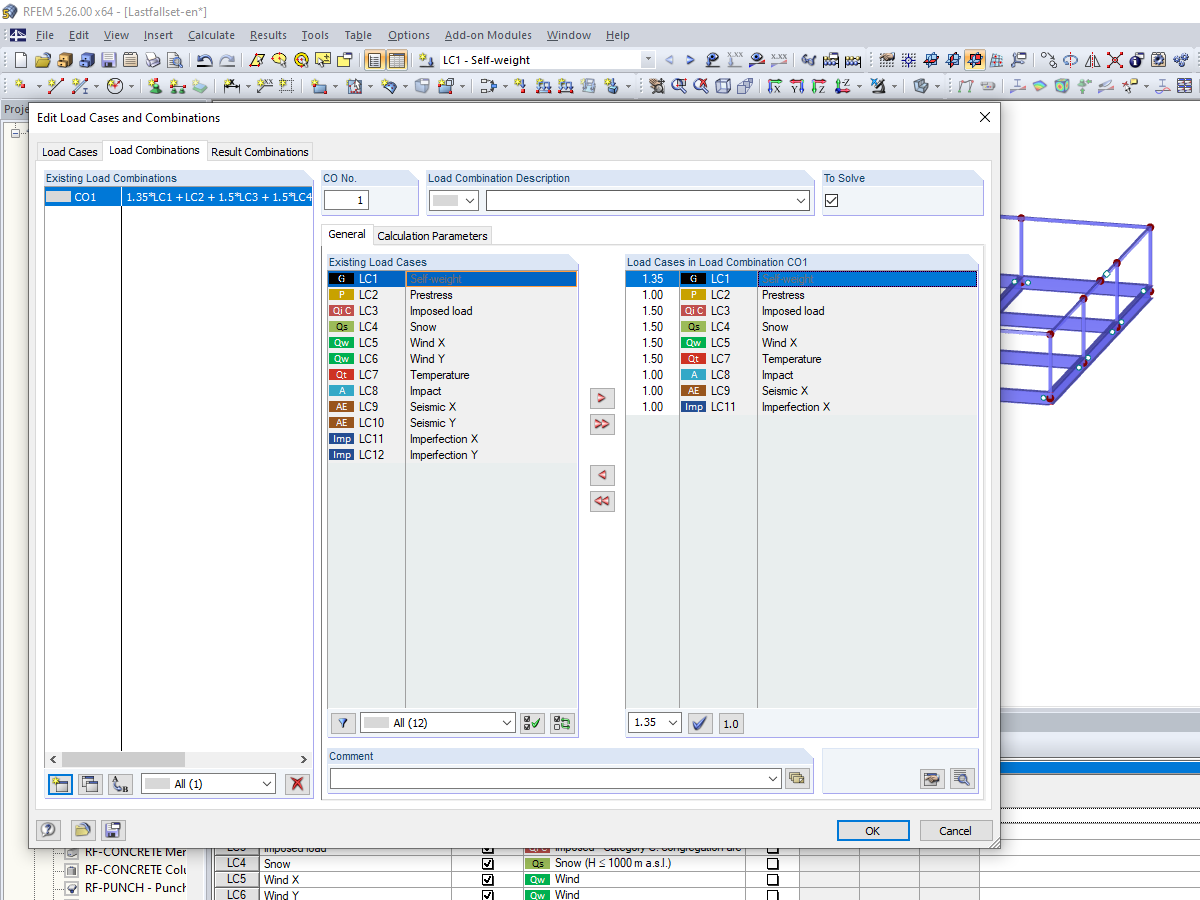The image size is (1200, 900).
Task: Open the load case filter dropdown showing All (12)
Action: point(437,722)
